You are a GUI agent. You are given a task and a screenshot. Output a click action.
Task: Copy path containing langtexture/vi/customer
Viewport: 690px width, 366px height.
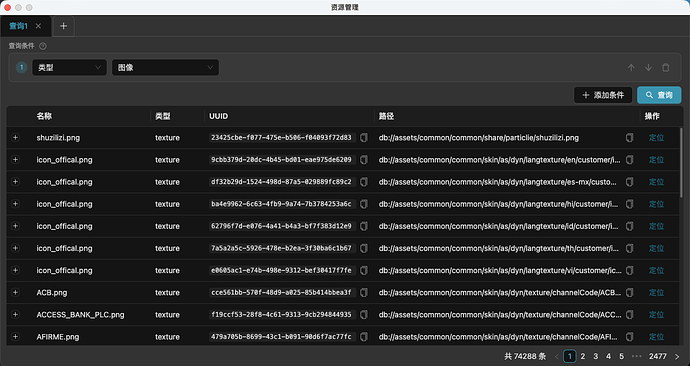pyautogui.click(x=630, y=270)
